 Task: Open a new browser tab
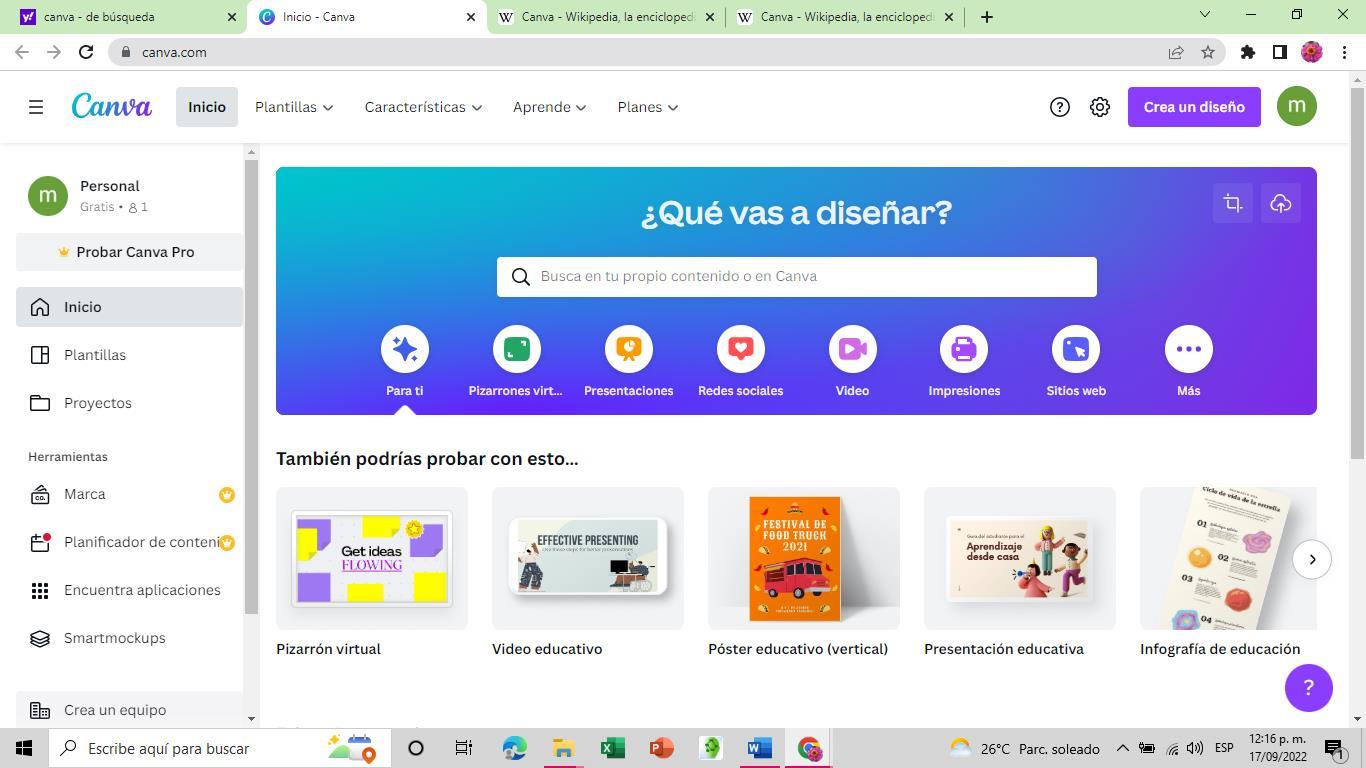tap(986, 16)
